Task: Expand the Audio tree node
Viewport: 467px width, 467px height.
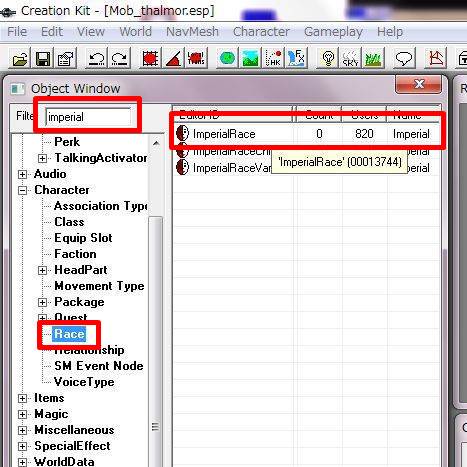Action: (22, 174)
